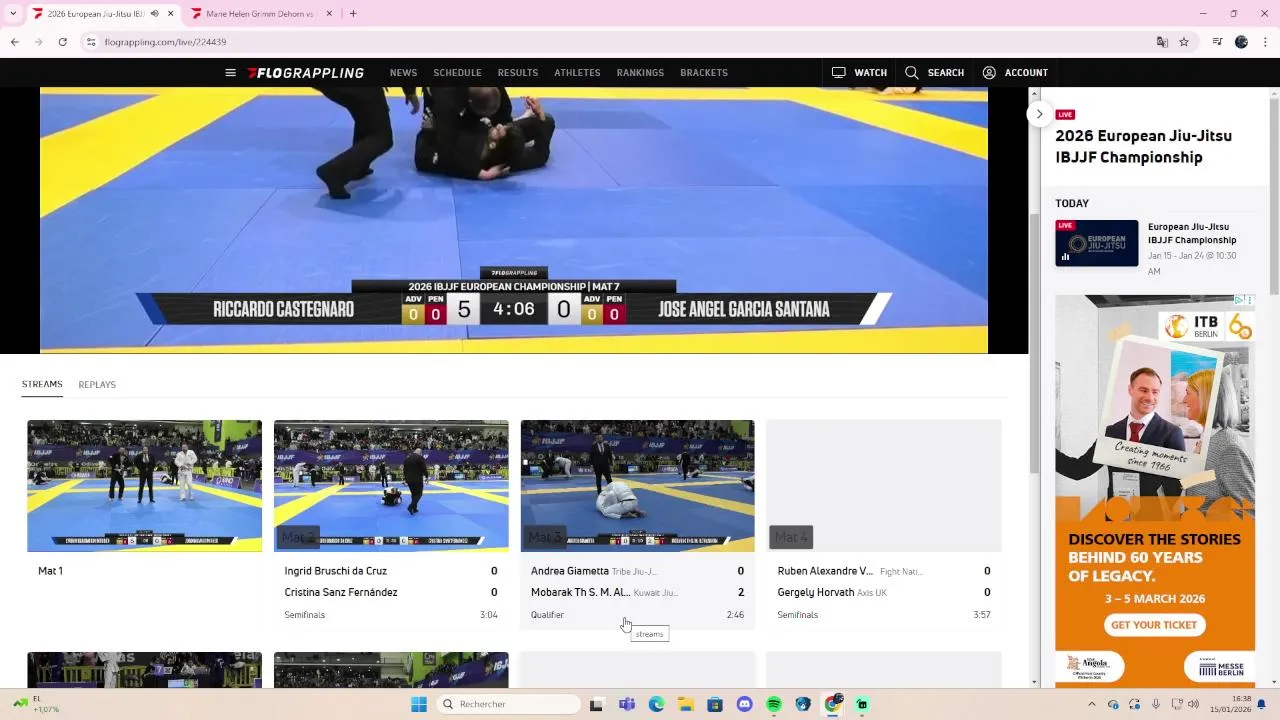
Task: Select Ingrid Bruschi da Cruz match text
Action: [335, 571]
